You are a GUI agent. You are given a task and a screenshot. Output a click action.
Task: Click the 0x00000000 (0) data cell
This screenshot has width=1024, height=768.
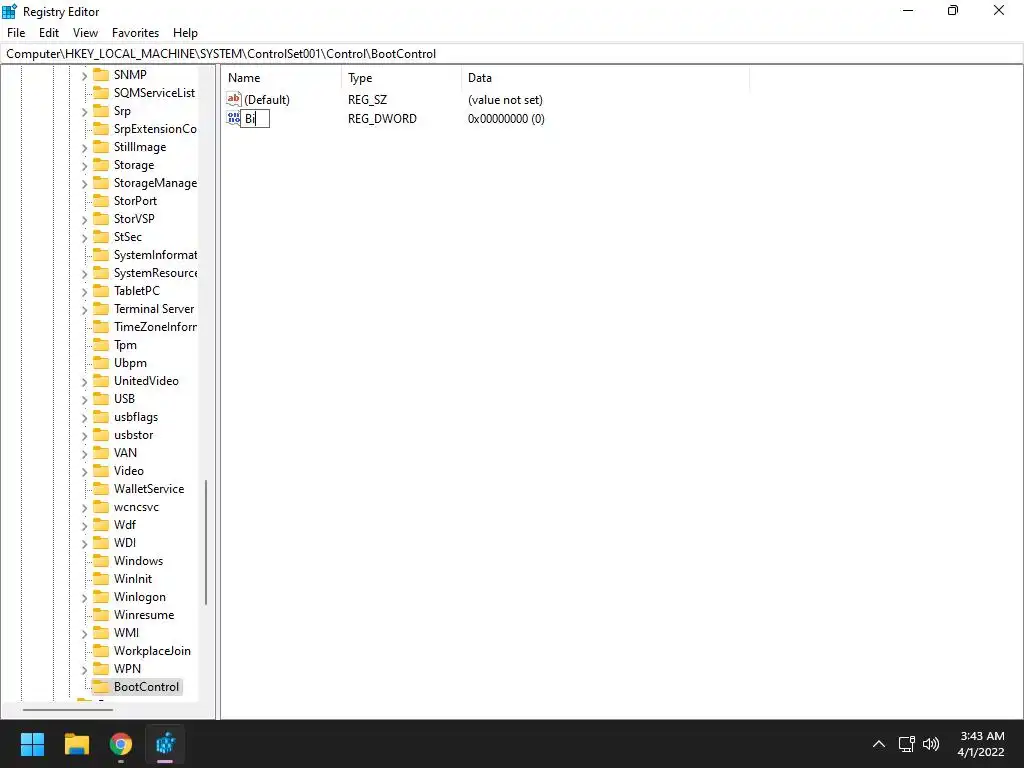click(506, 119)
